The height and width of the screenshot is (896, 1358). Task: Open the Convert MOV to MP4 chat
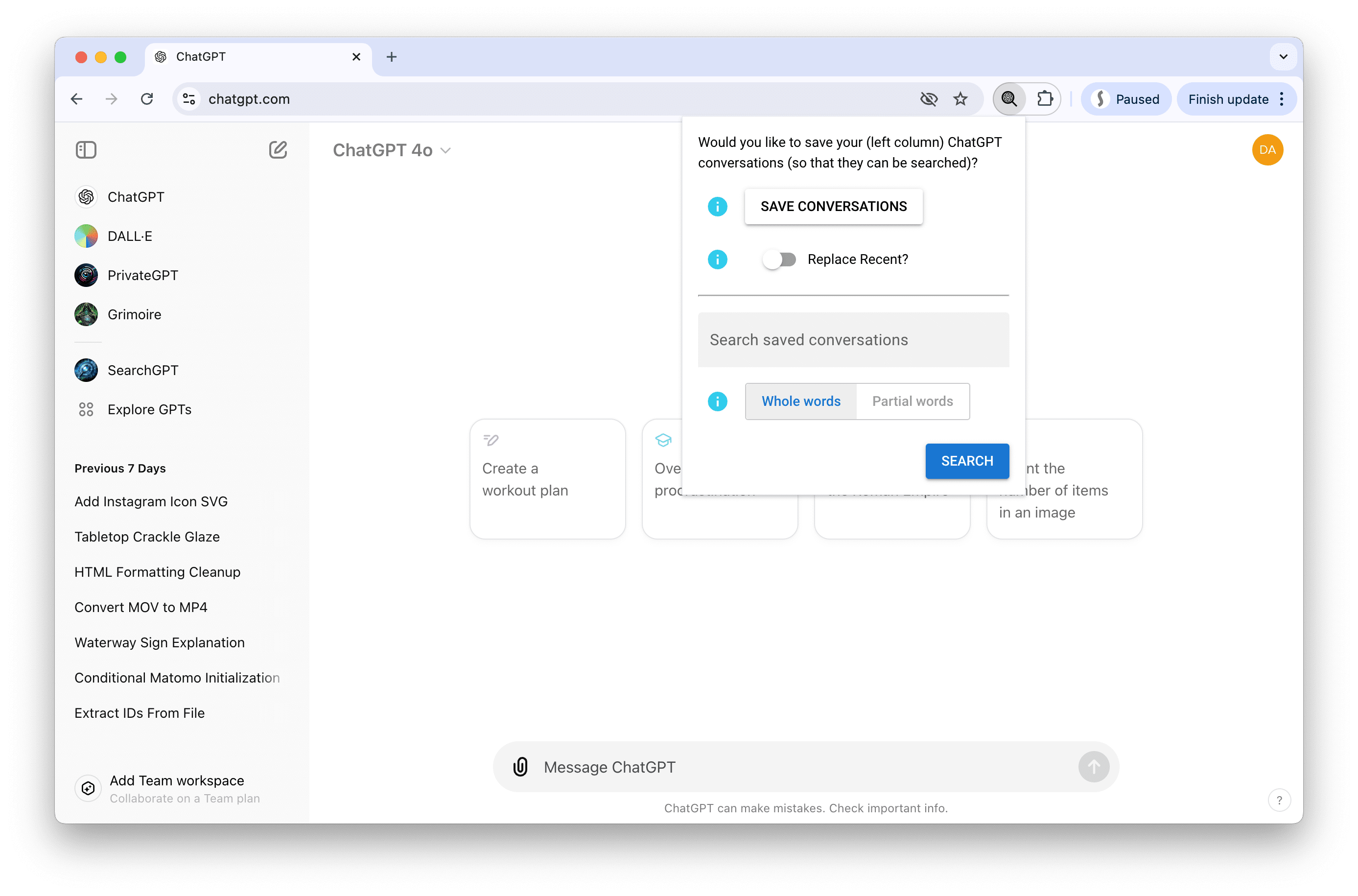click(140, 608)
